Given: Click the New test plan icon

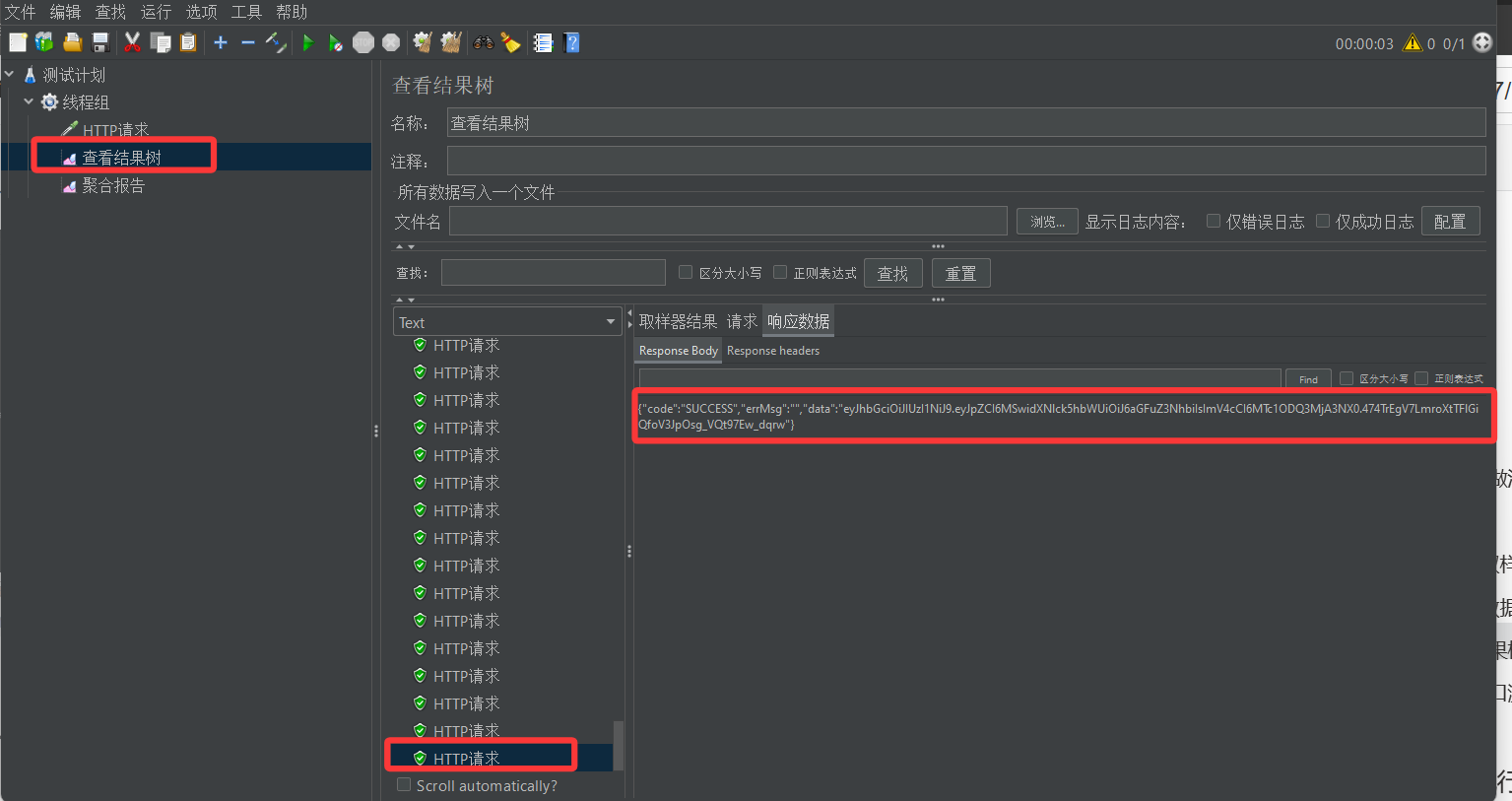Looking at the screenshot, I should coord(18,42).
